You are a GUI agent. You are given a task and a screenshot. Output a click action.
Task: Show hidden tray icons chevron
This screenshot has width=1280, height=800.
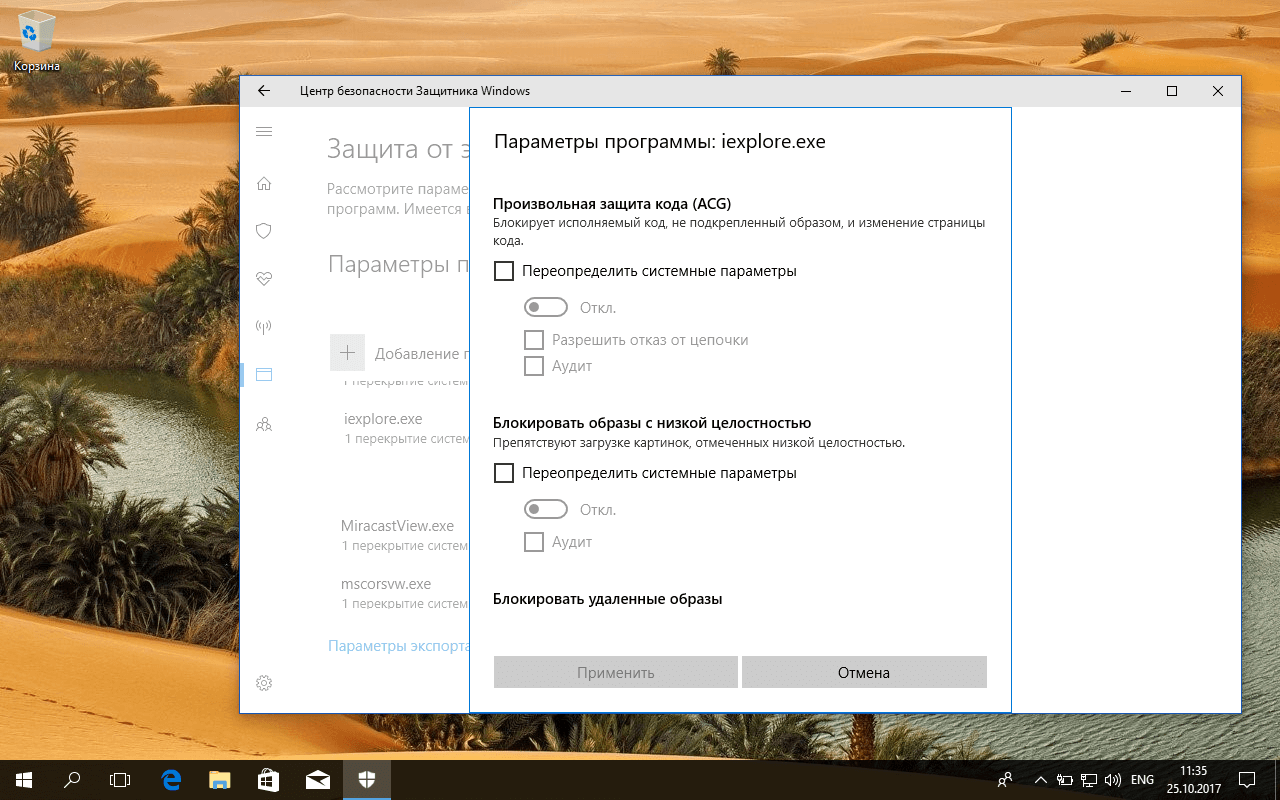tap(1041, 779)
